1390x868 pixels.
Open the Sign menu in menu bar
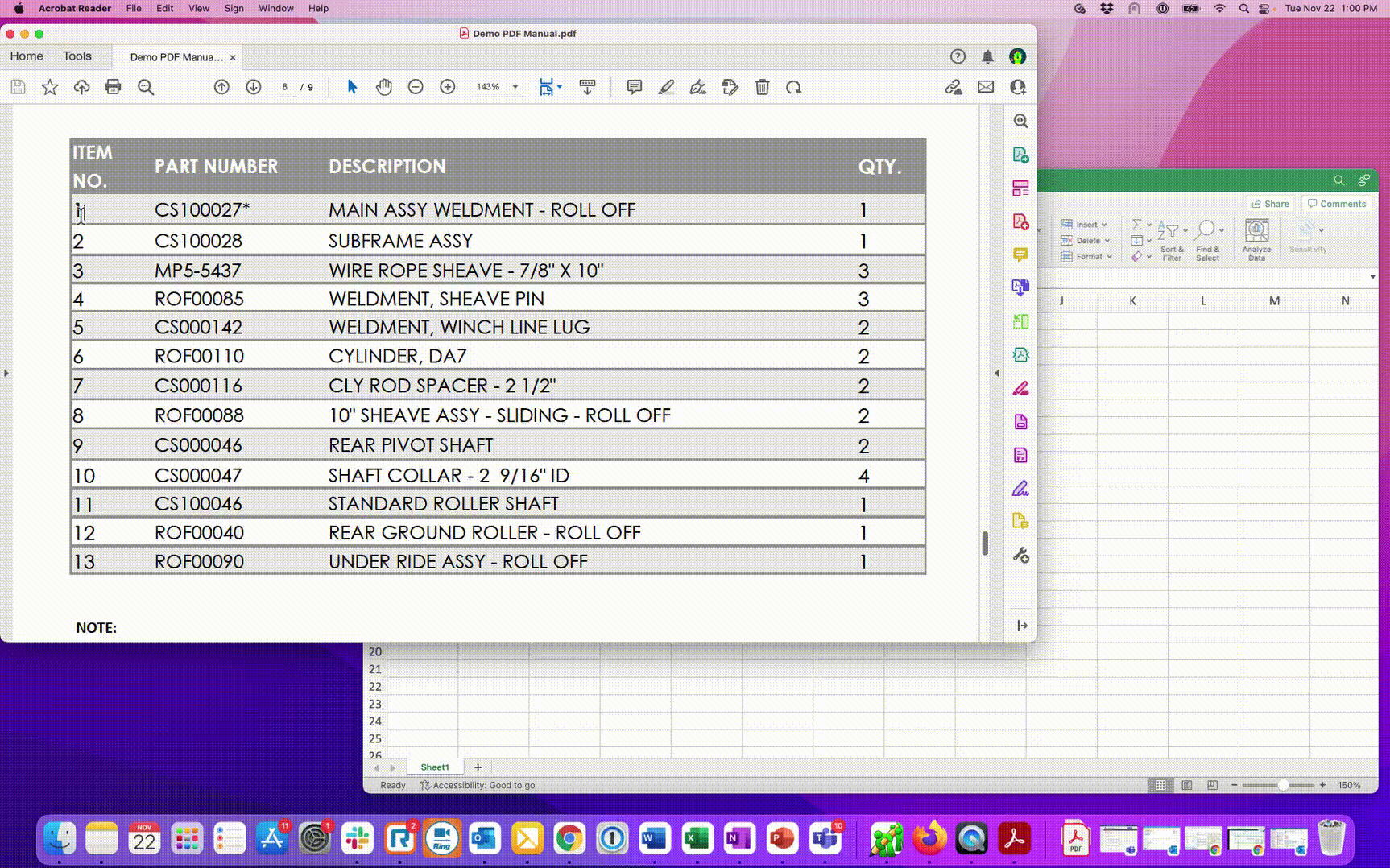(234, 8)
